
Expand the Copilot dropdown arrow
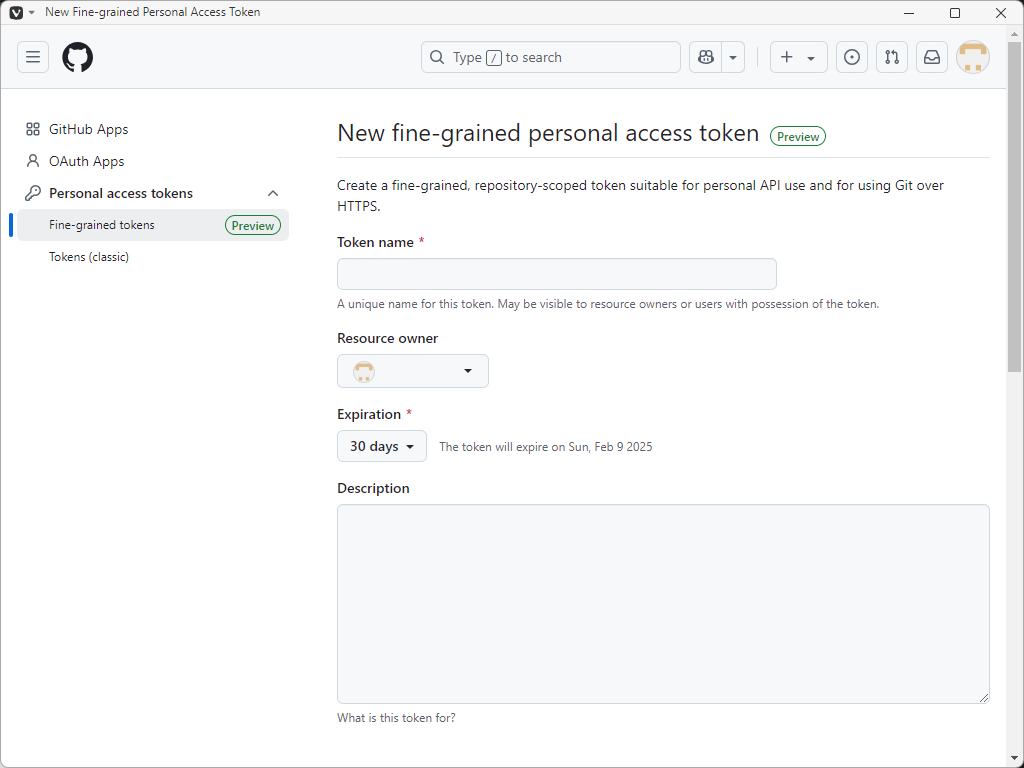pyautogui.click(x=733, y=57)
